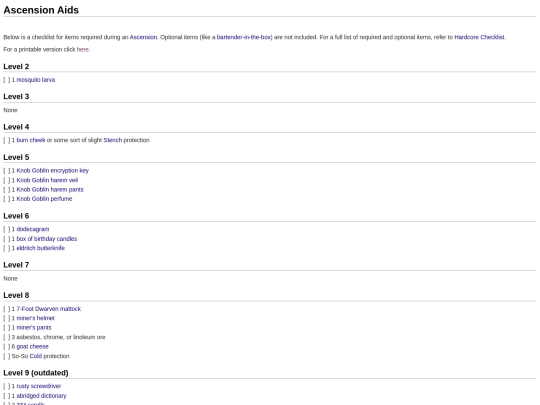The width and height of the screenshot is (540, 405).
Task: Click the Level 6 section heading
Action: (16, 216)
